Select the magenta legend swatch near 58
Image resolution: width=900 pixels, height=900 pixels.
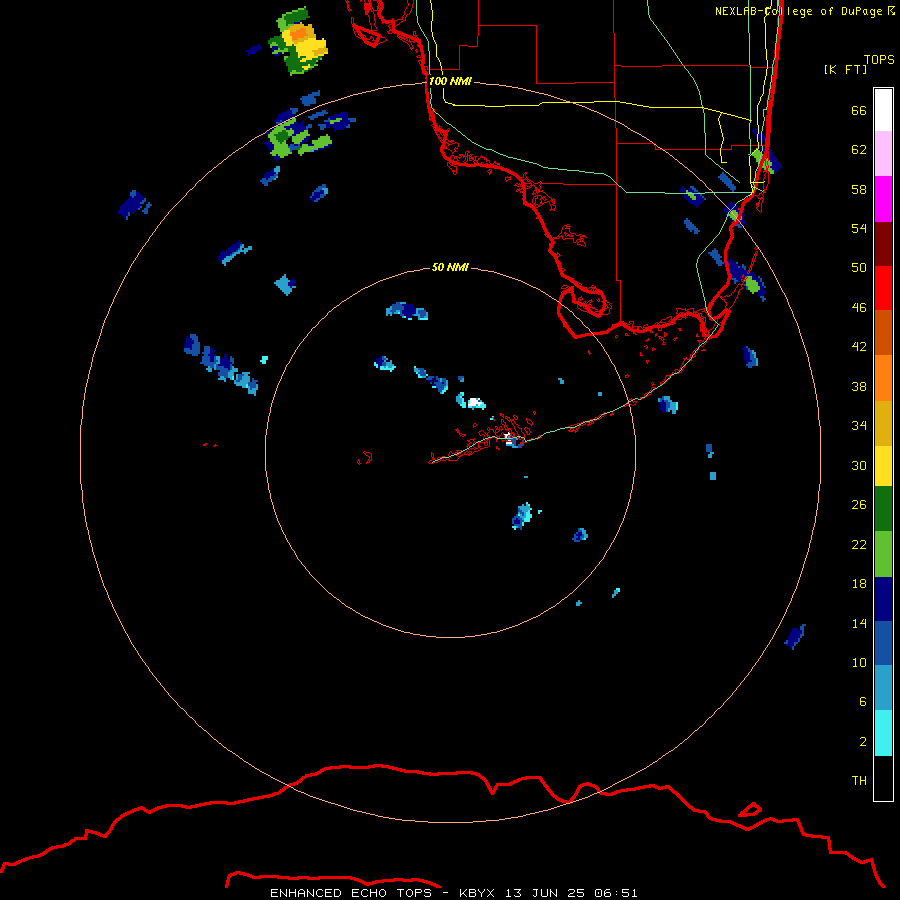(x=883, y=199)
